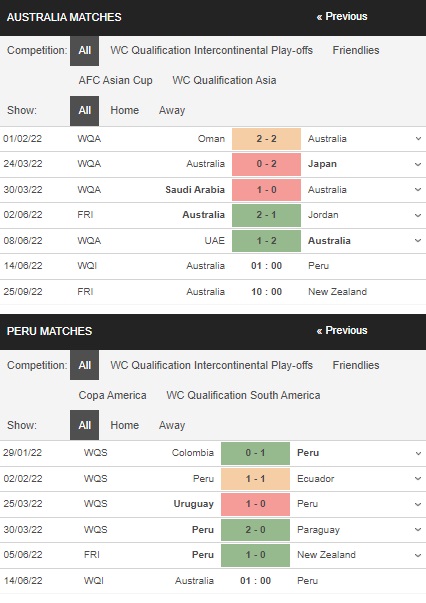
Task: Expand the Oman vs Australia match row
Action: pyautogui.click(x=418, y=139)
